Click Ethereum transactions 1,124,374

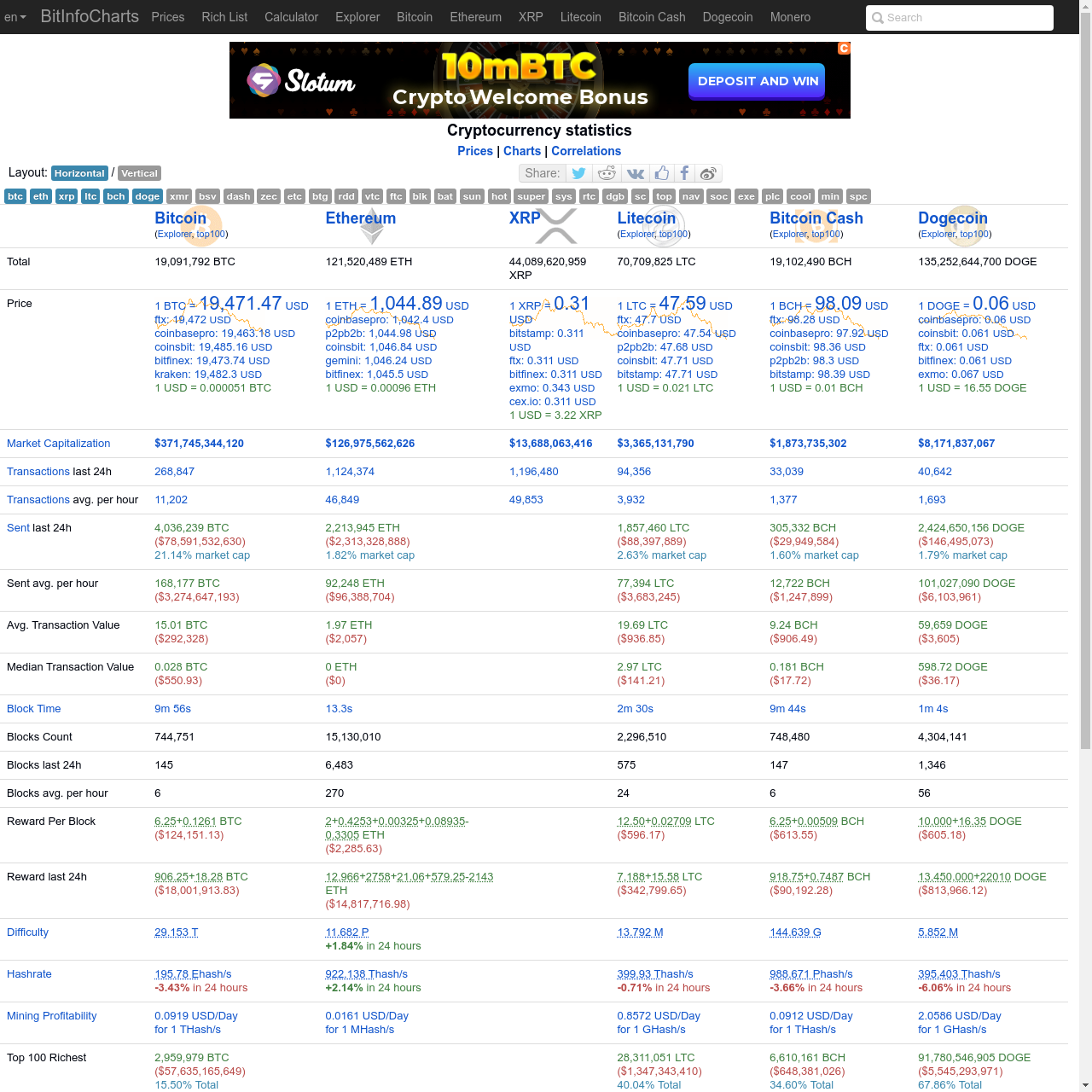click(x=350, y=472)
